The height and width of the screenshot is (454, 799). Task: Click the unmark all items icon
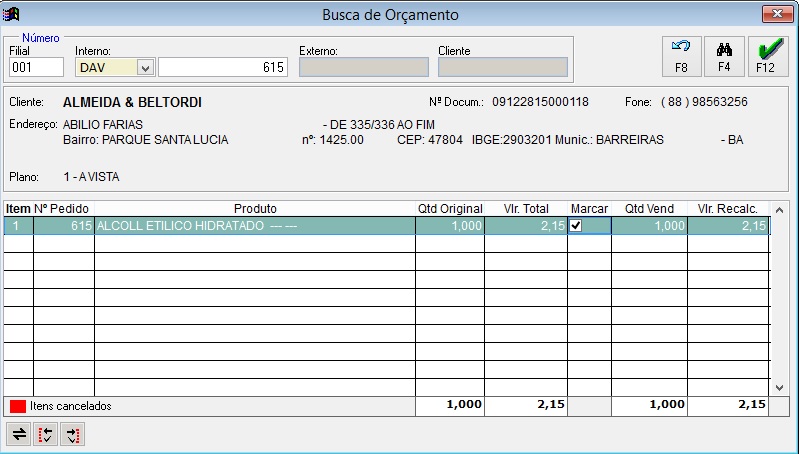[72, 435]
